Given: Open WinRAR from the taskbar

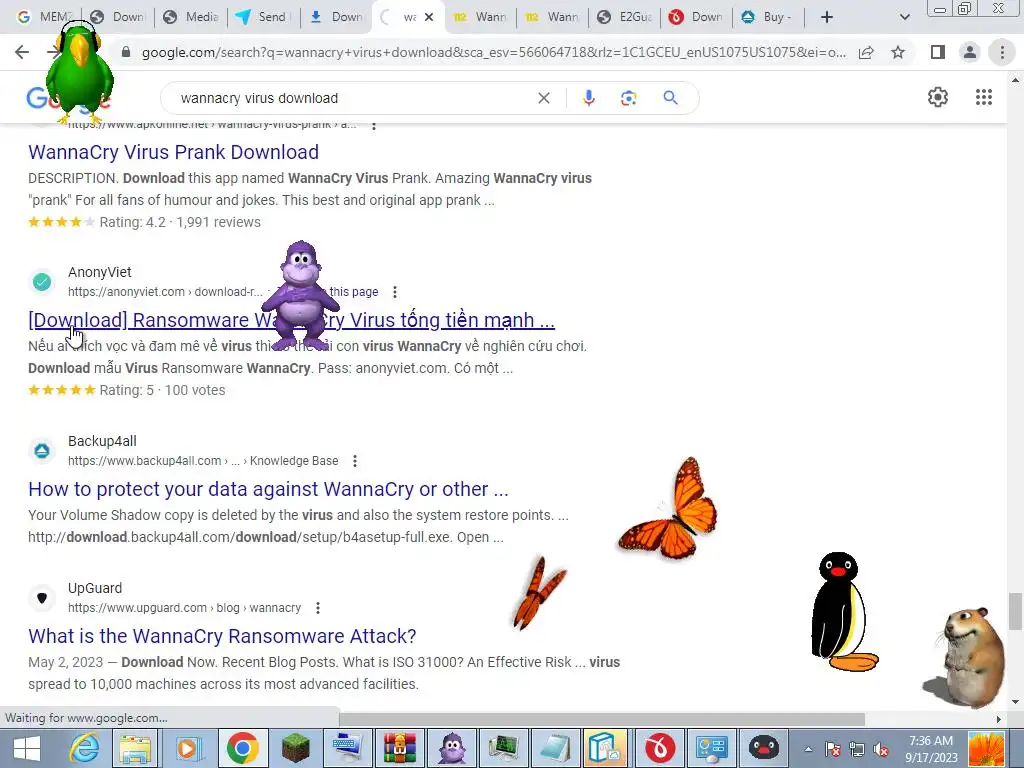Looking at the screenshot, I should point(400,748).
